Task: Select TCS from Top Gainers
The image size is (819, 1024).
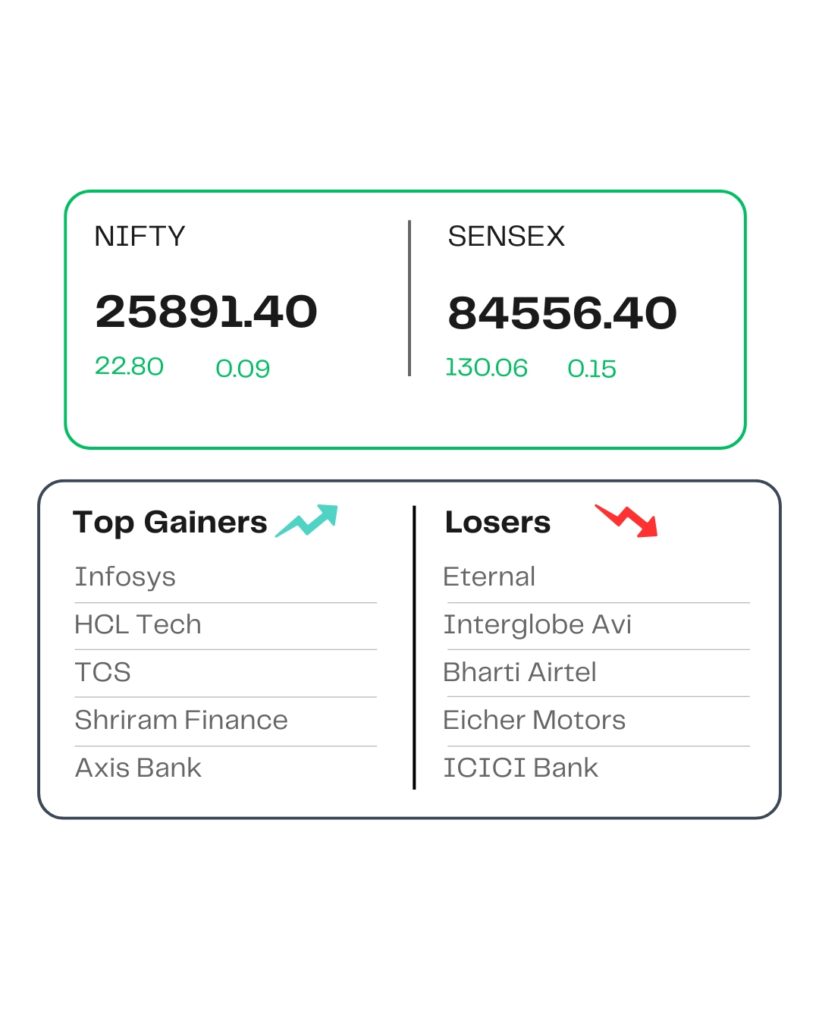Action: pos(103,672)
